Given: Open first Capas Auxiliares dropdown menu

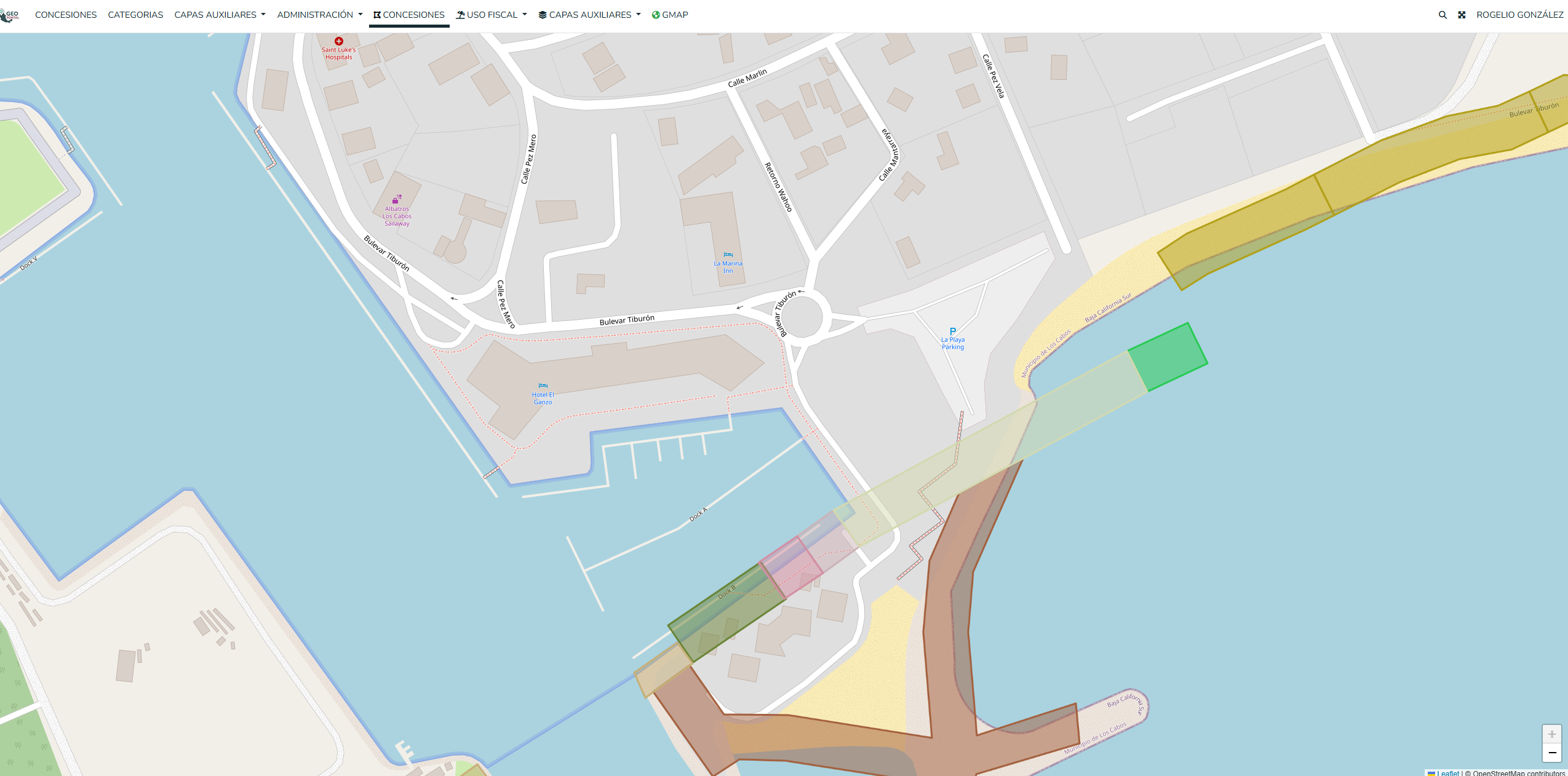Looking at the screenshot, I should (220, 15).
